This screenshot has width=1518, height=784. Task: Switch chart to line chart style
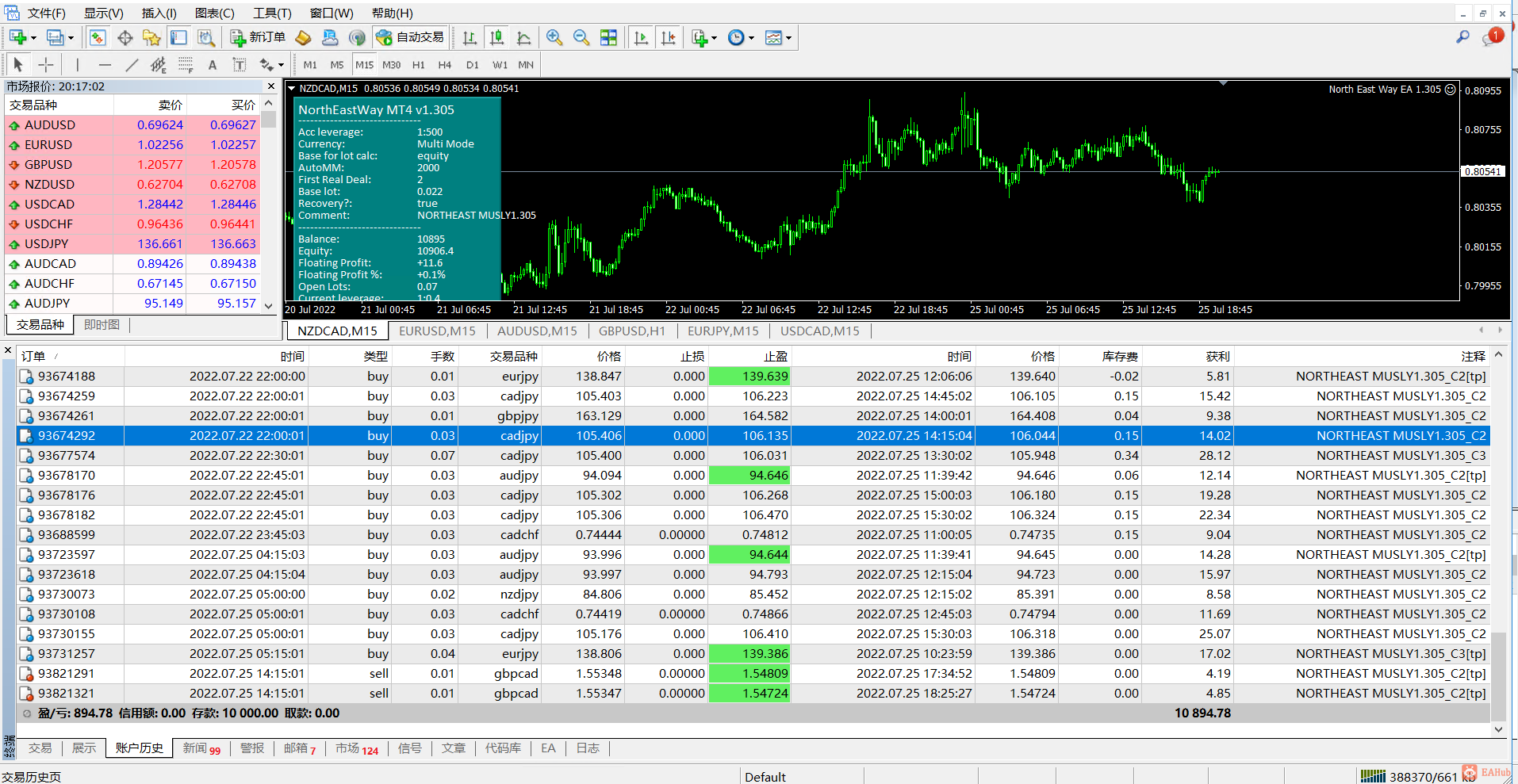point(523,37)
